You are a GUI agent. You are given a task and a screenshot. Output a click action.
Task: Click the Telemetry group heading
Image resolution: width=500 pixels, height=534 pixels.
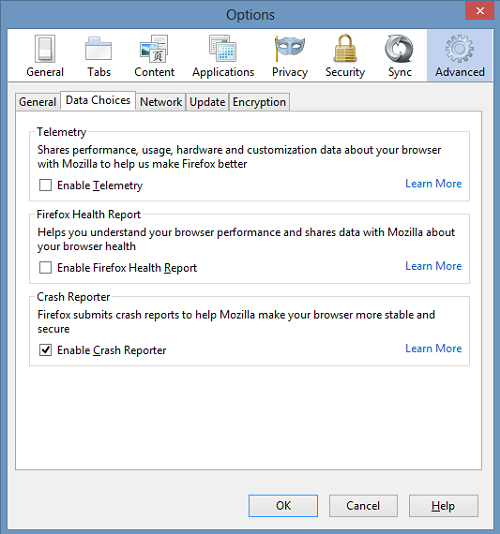pyautogui.click(x=62, y=132)
